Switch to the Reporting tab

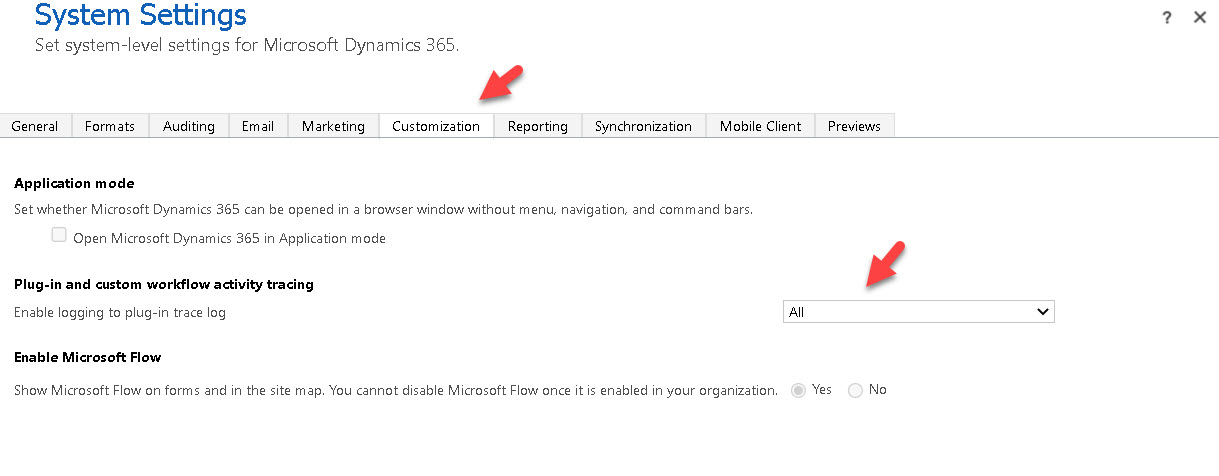click(x=537, y=126)
